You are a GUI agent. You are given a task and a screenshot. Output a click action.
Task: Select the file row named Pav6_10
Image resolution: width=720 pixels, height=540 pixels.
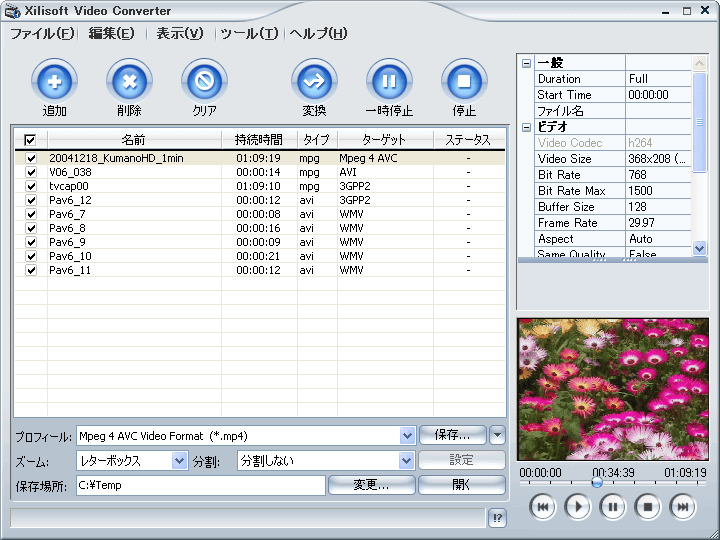coord(260,256)
